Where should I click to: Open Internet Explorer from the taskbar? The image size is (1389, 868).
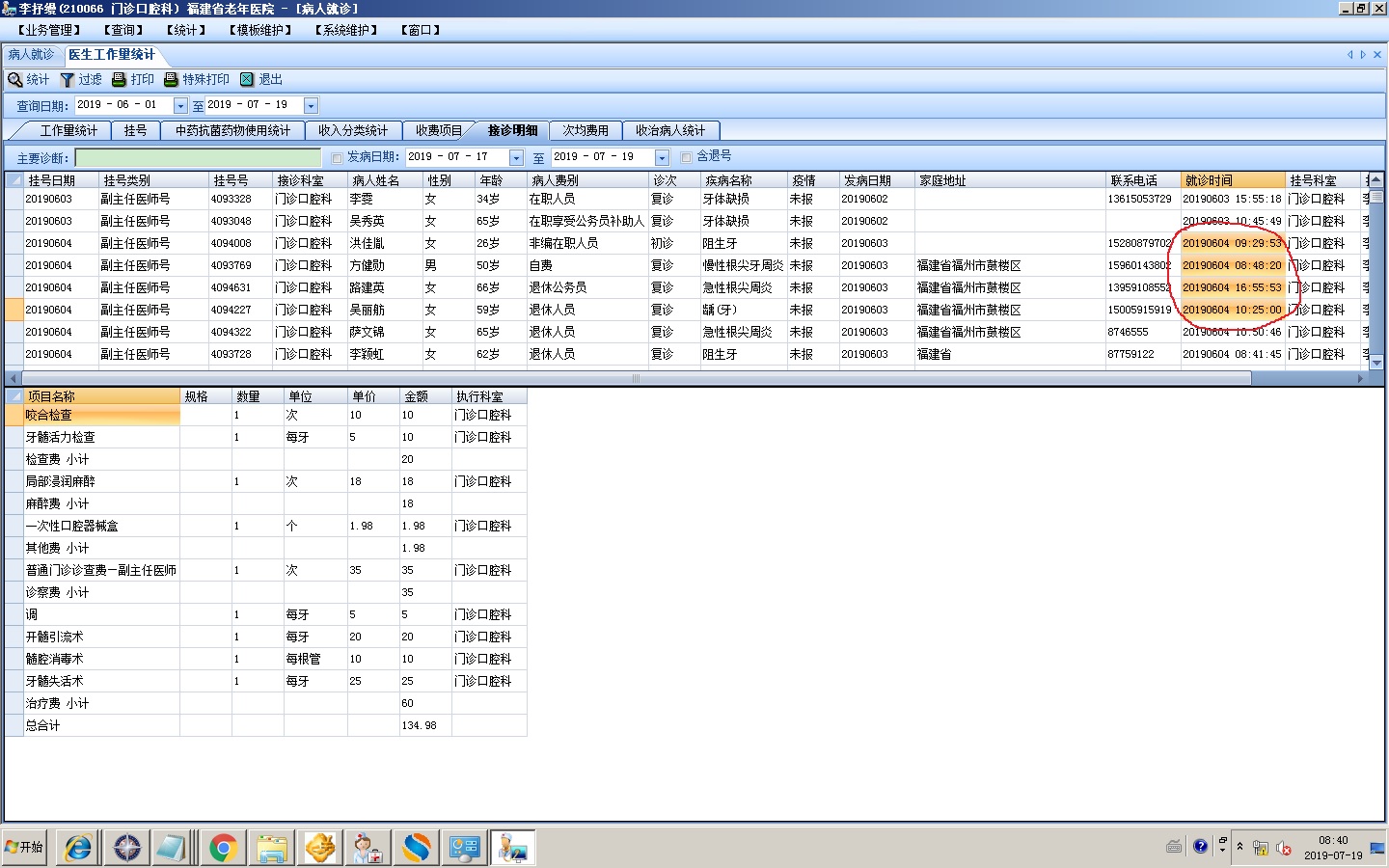click(78, 848)
